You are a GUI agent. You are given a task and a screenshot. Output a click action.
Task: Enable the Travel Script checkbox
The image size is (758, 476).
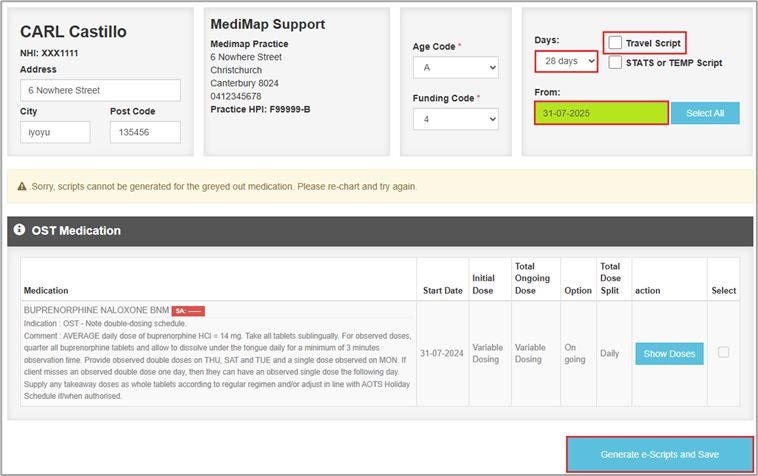(615, 43)
